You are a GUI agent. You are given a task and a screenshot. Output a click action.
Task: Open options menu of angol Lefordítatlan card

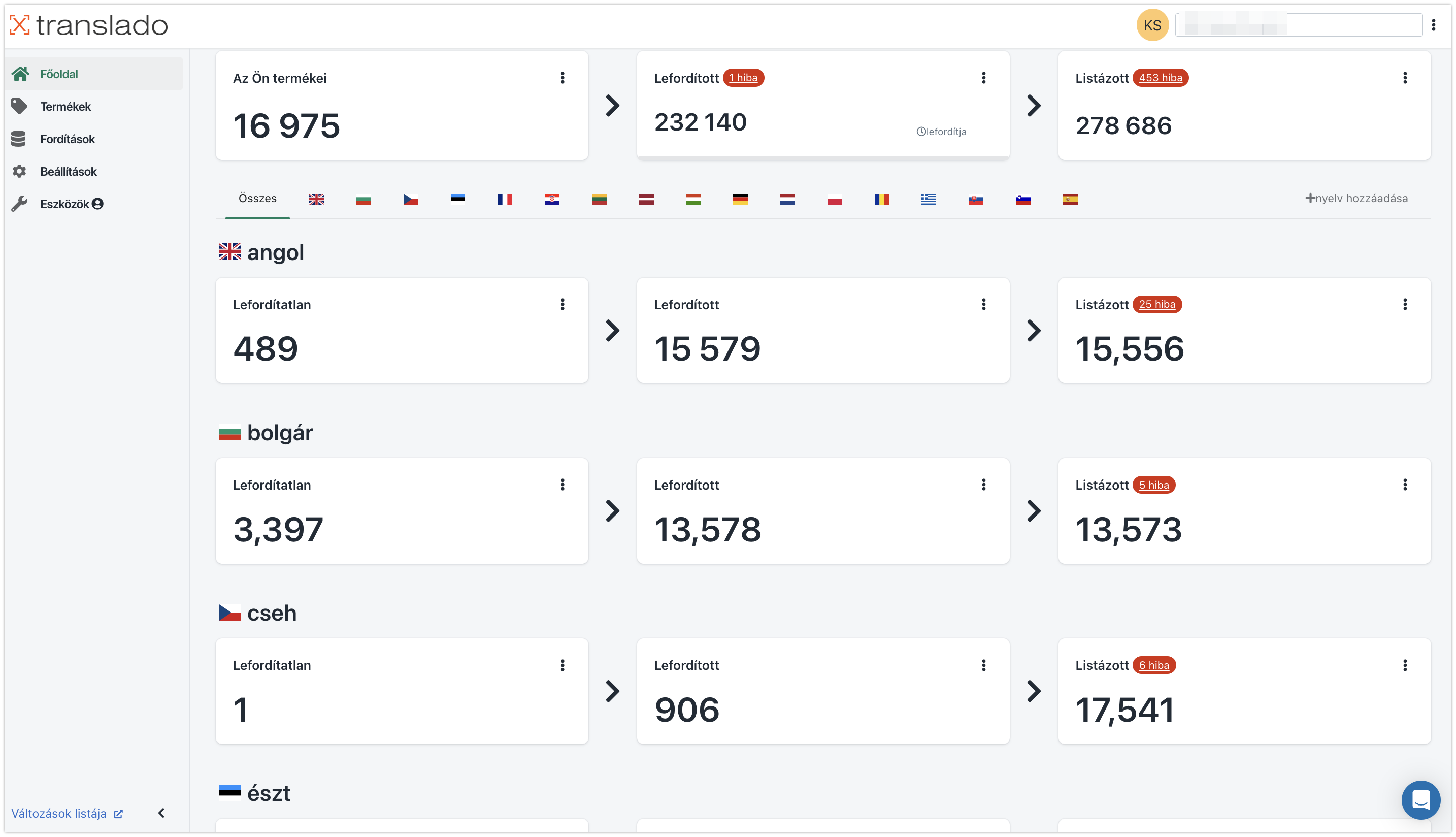point(562,305)
